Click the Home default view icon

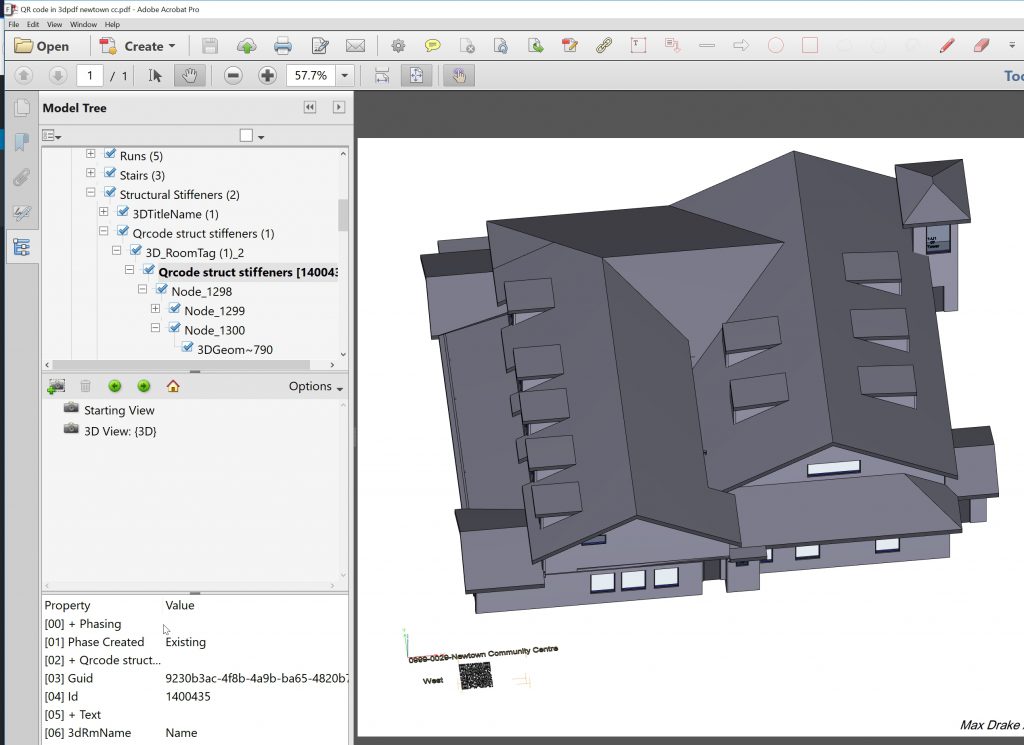pos(173,386)
